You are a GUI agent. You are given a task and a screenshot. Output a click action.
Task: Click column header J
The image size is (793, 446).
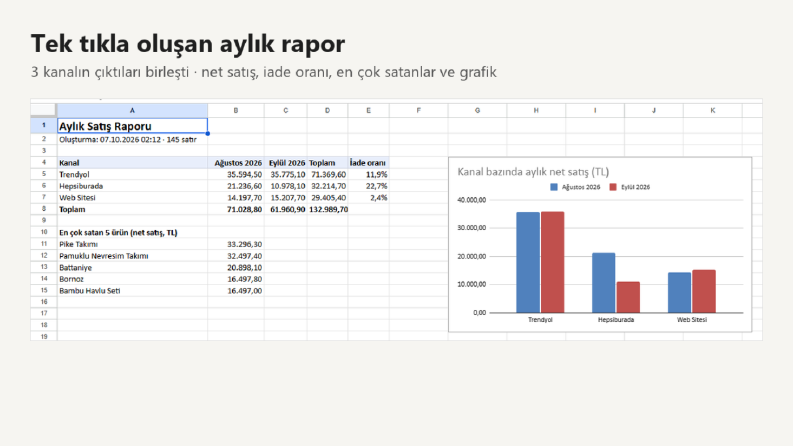[x=653, y=110]
